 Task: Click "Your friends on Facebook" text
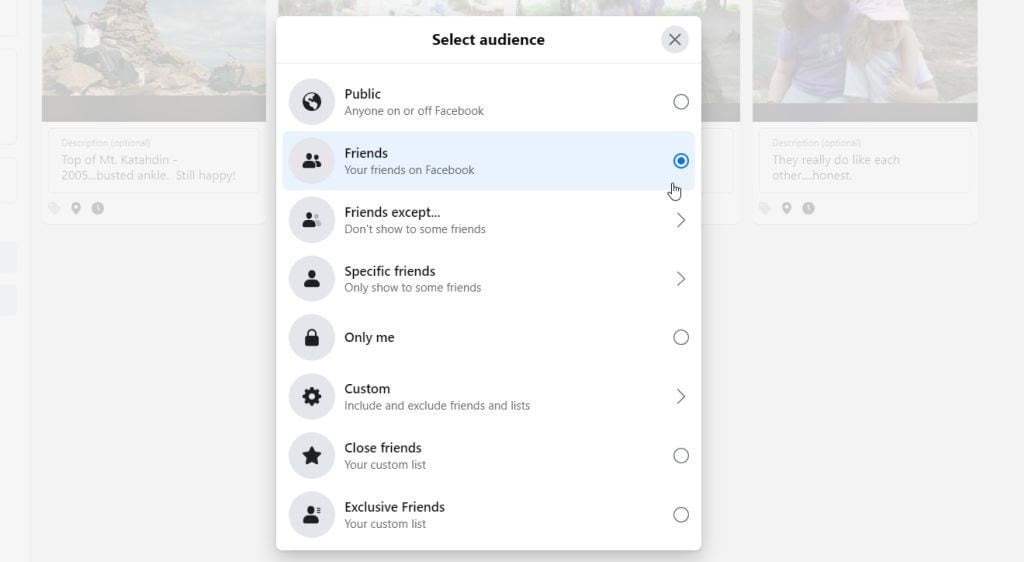point(409,170)
